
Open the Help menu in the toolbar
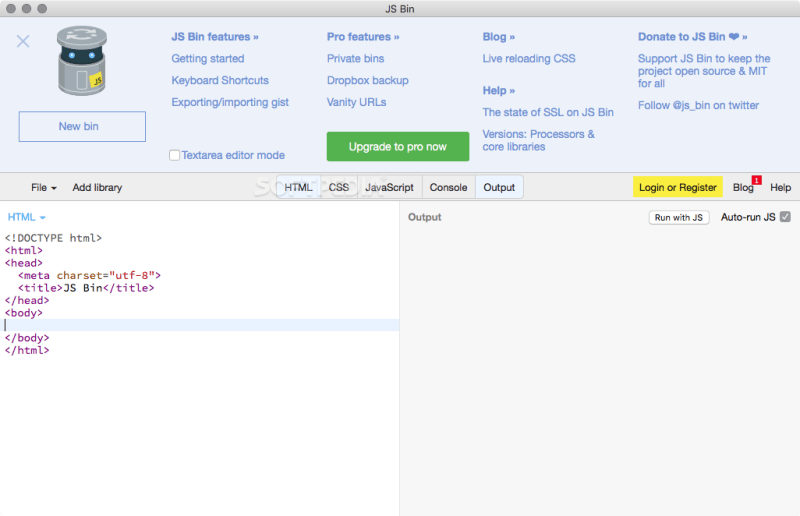pyautogui.click(x=781, y=187)
